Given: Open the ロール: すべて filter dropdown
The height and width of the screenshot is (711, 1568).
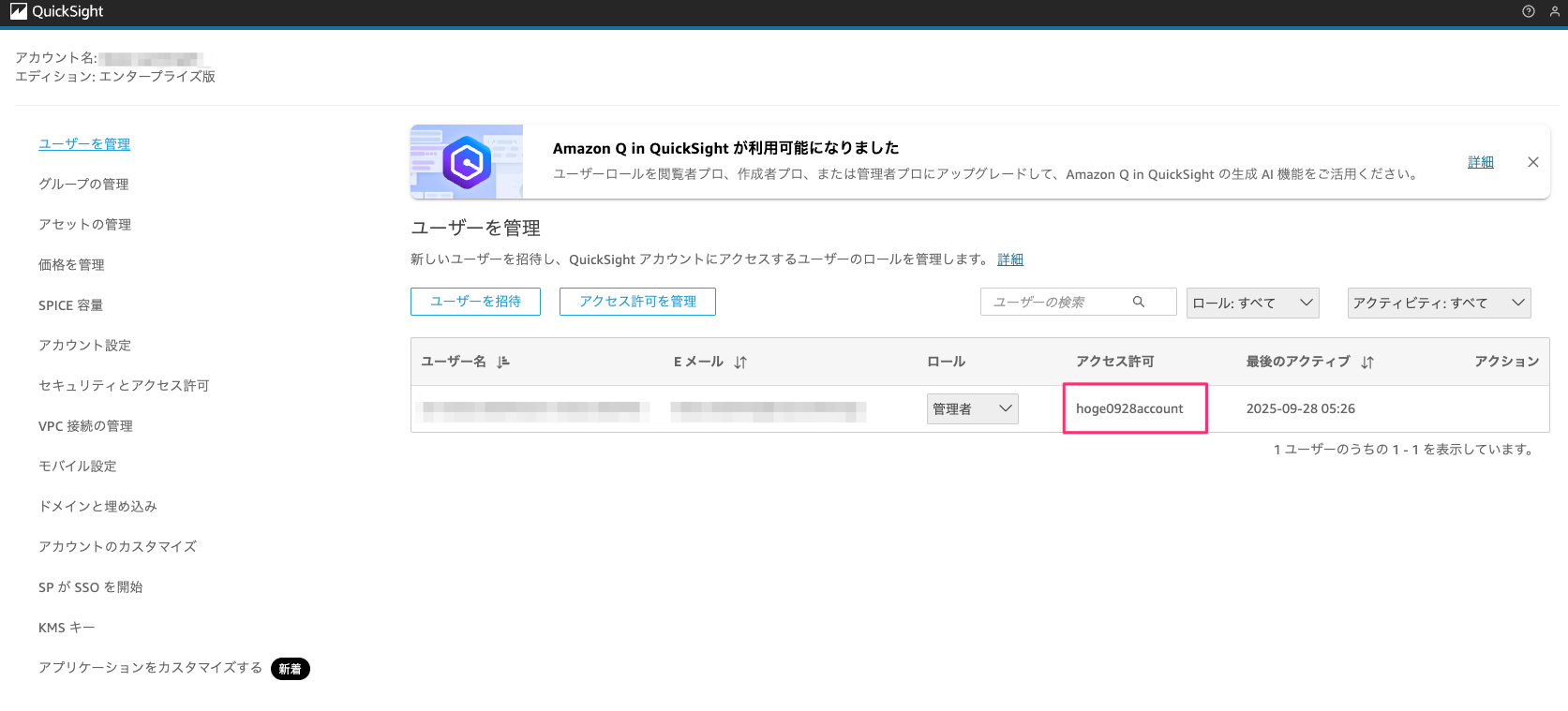Looking at the screenshot, I should coord(1253,303).
